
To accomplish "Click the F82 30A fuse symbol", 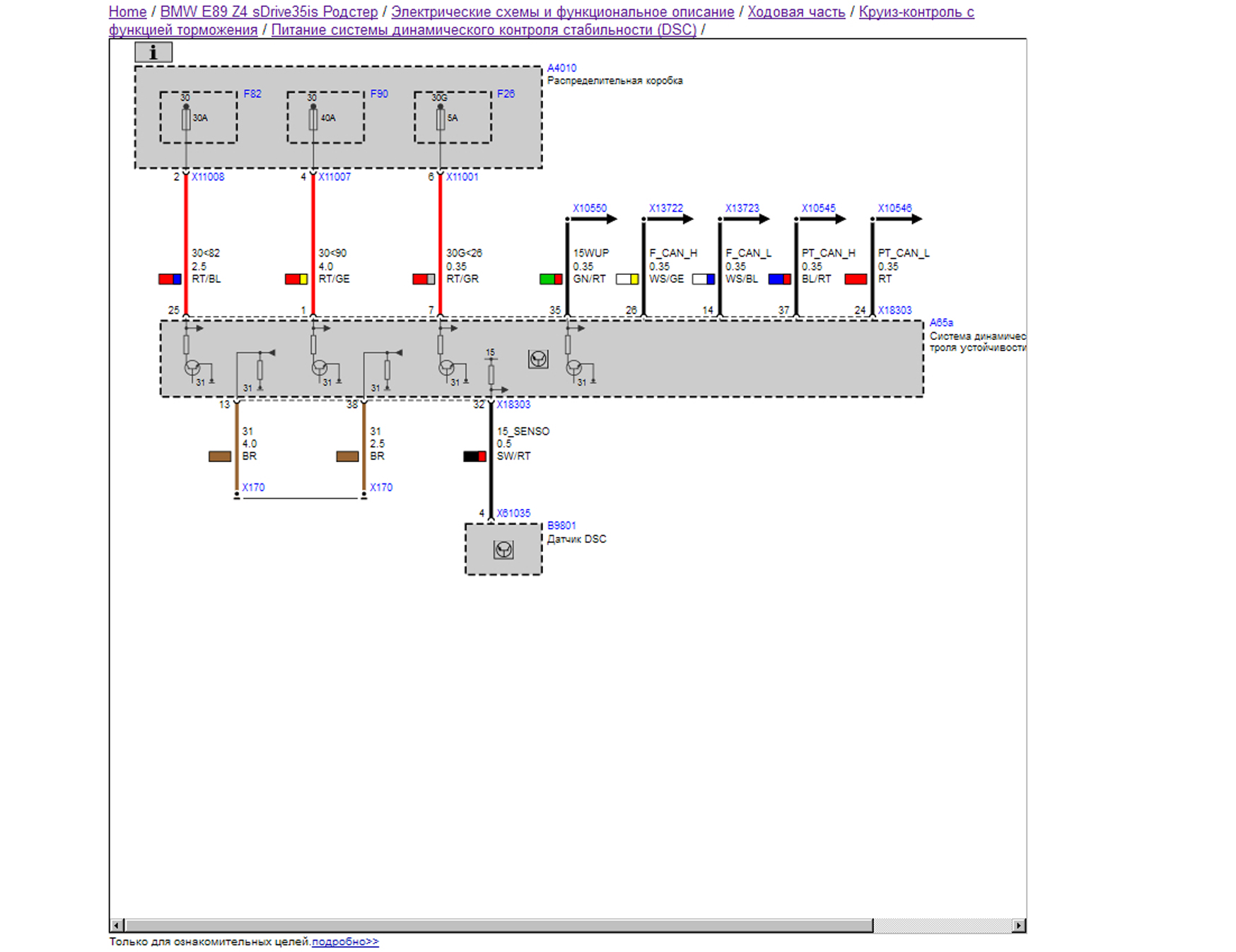I will [186, 119].
